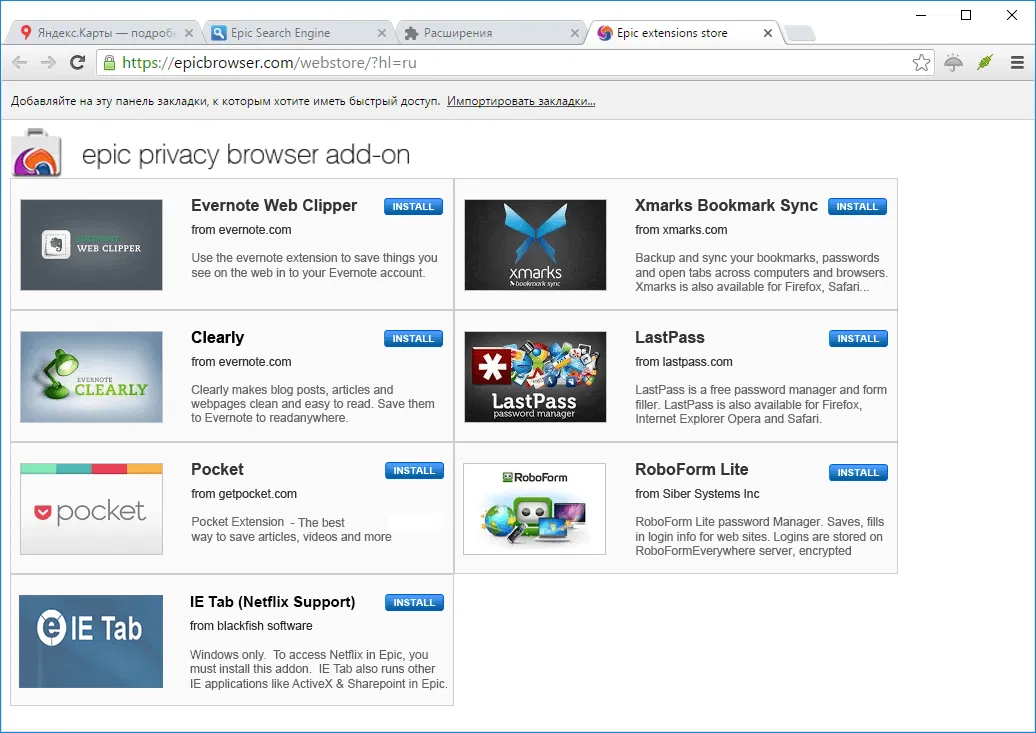Click the 'epic privacy browser add-on' heading

pos(246,155)
